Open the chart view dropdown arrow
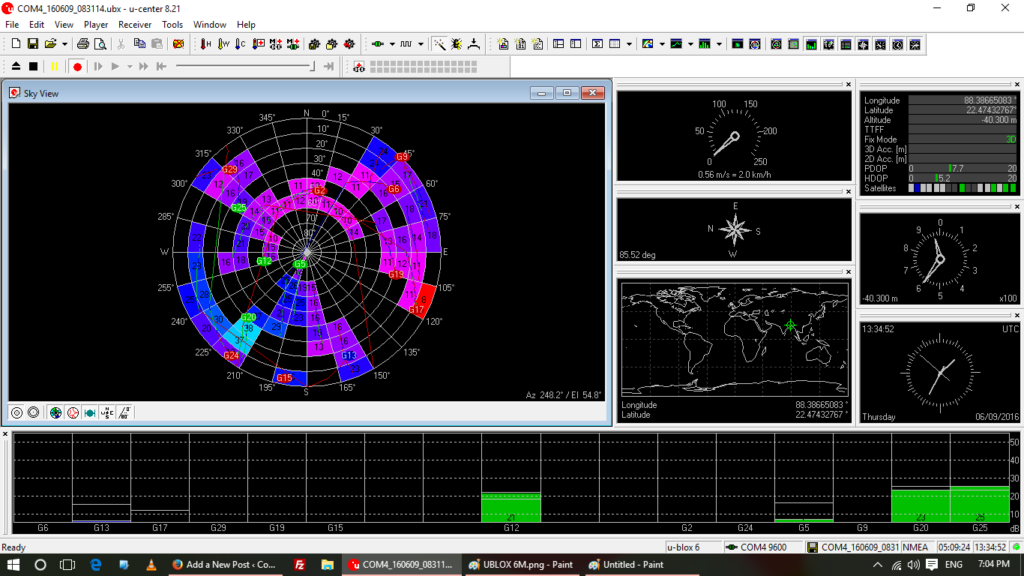 point(690,44)
